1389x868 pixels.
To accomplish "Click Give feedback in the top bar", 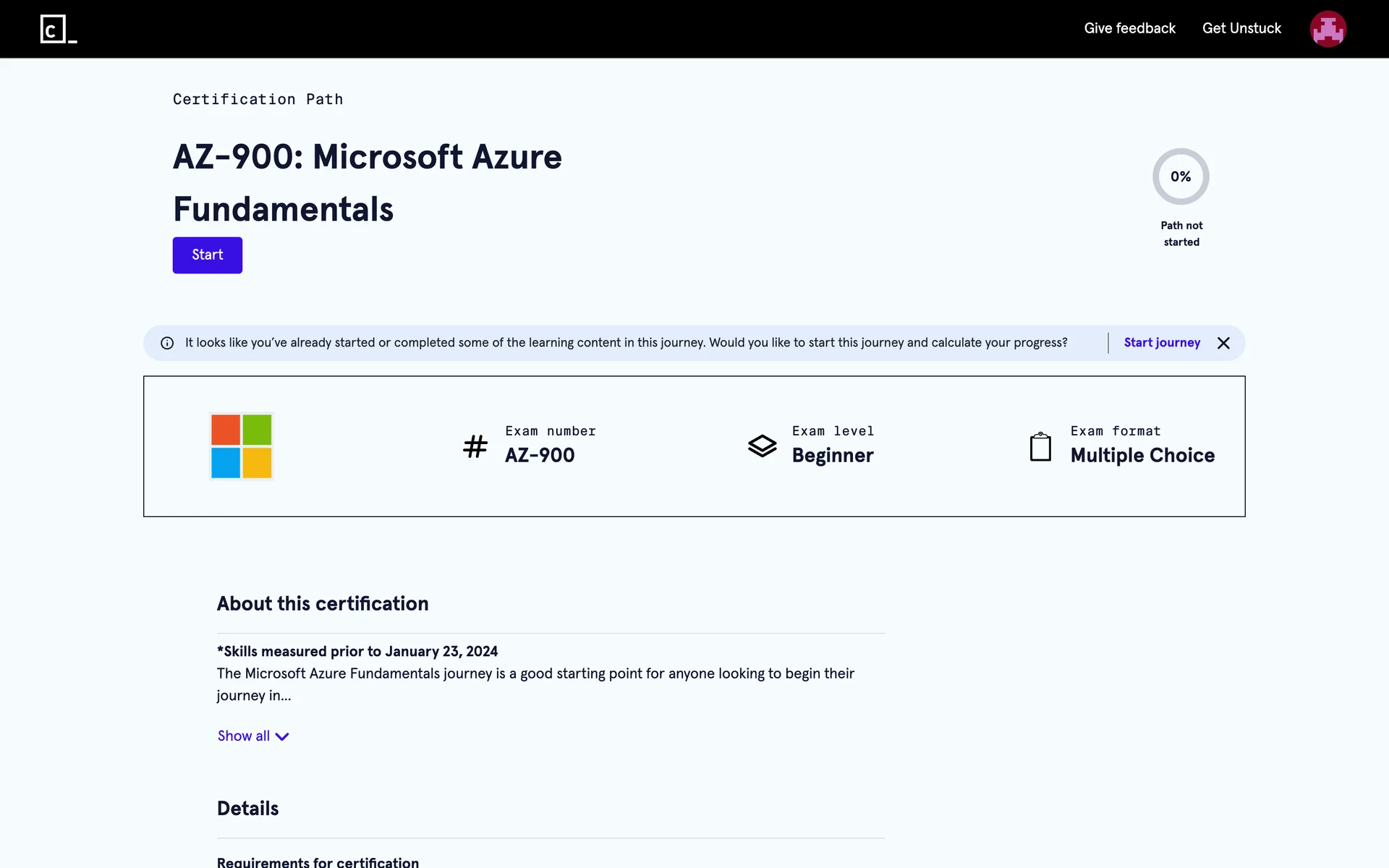I will (x=1129, y=28).
